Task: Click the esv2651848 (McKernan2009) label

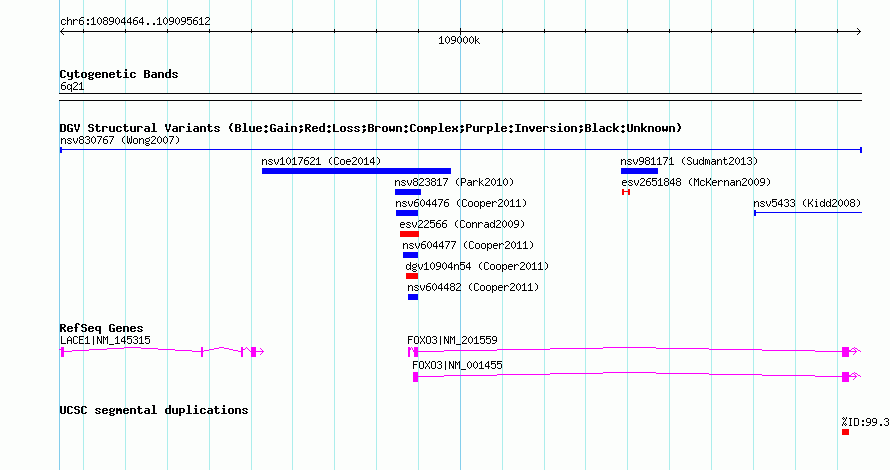Action: click(x=696, y=182)
